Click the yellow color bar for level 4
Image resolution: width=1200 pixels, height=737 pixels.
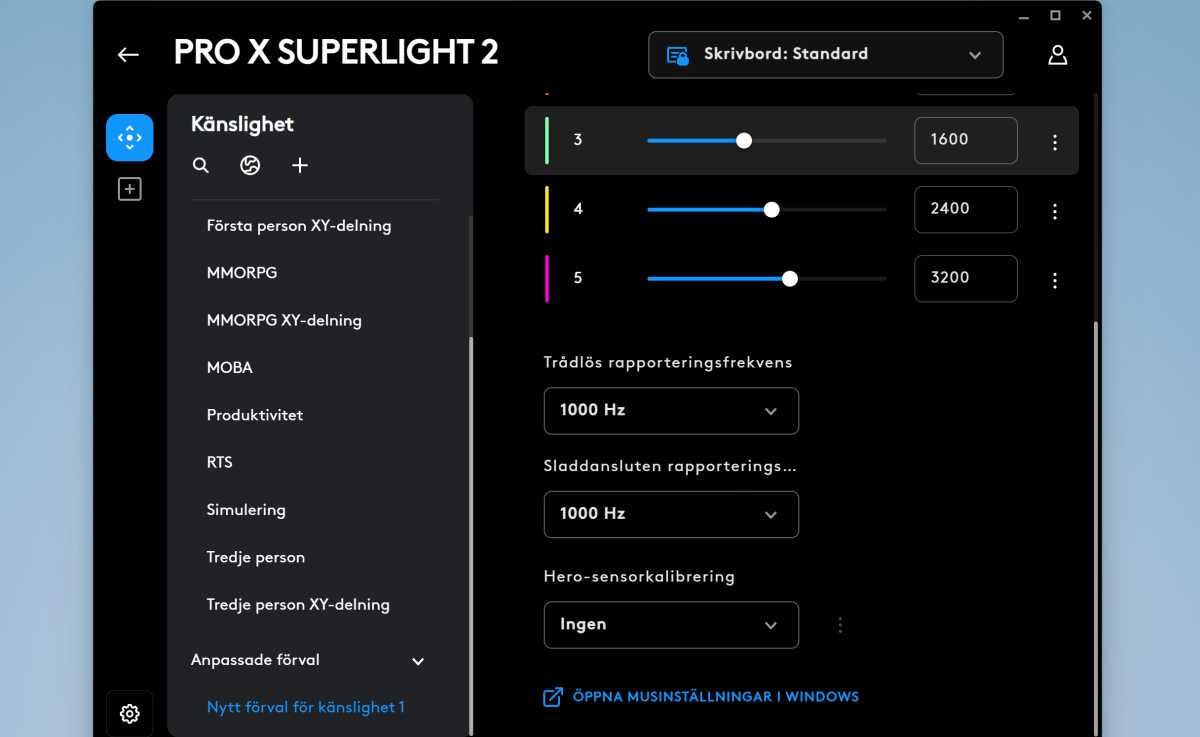coord(547,210)
